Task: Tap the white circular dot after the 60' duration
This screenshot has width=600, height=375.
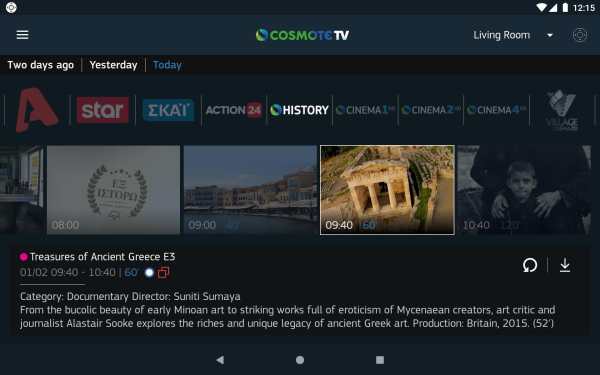Action: click(149, 272)
